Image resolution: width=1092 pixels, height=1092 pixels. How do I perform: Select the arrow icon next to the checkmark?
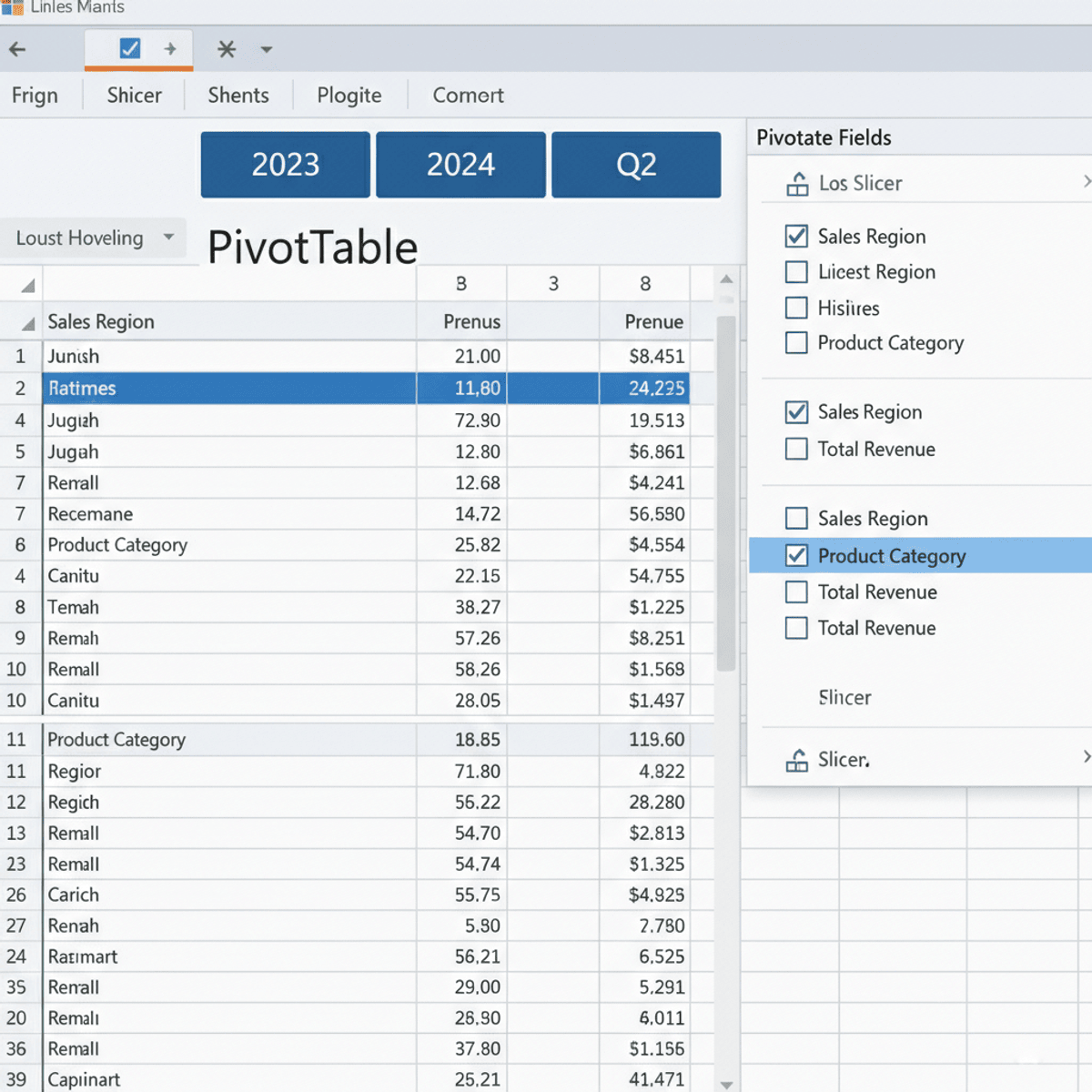pos(169,49)
